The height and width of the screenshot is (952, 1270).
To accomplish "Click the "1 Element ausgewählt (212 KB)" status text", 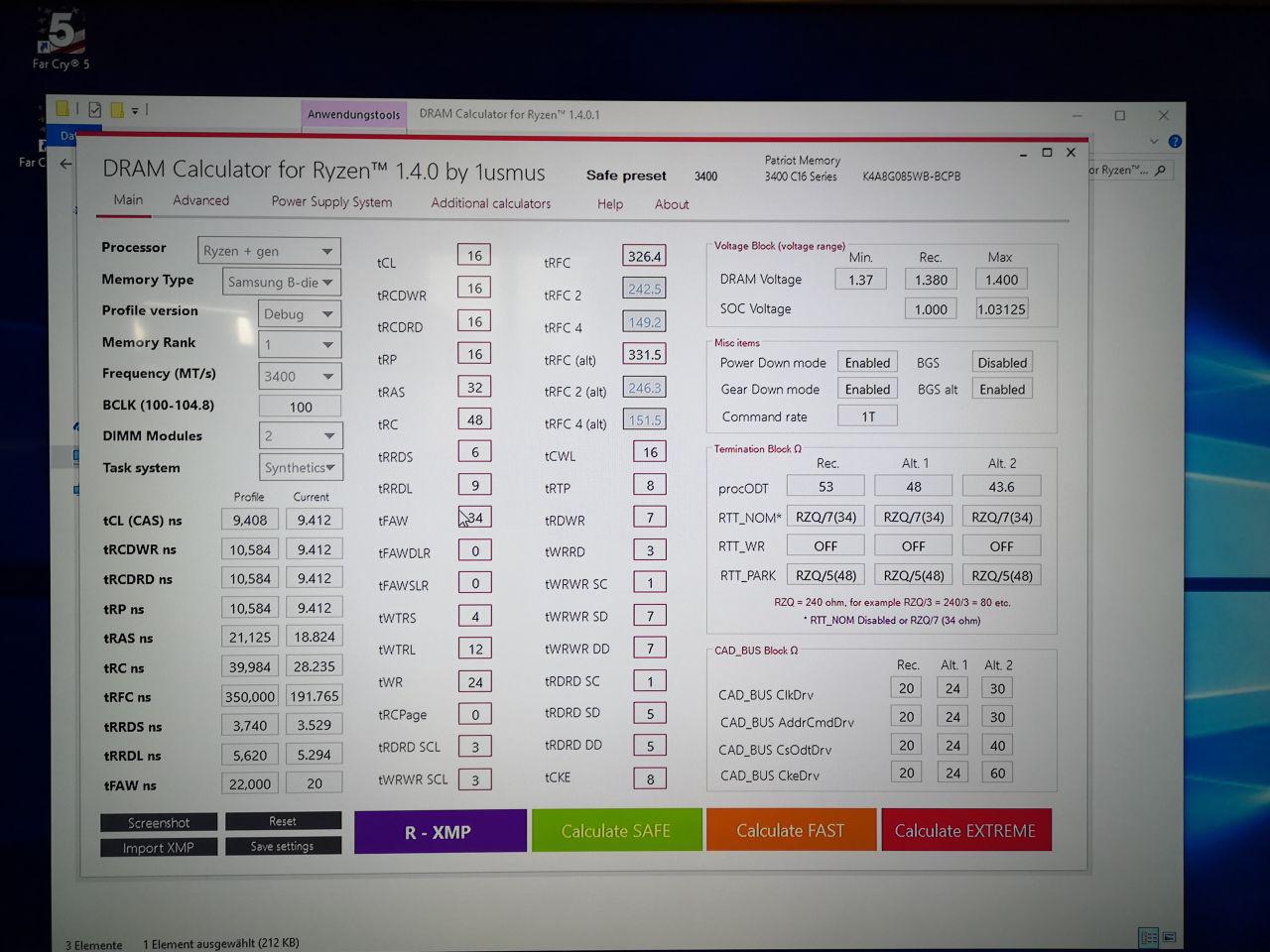I will (x=221, y=943).
